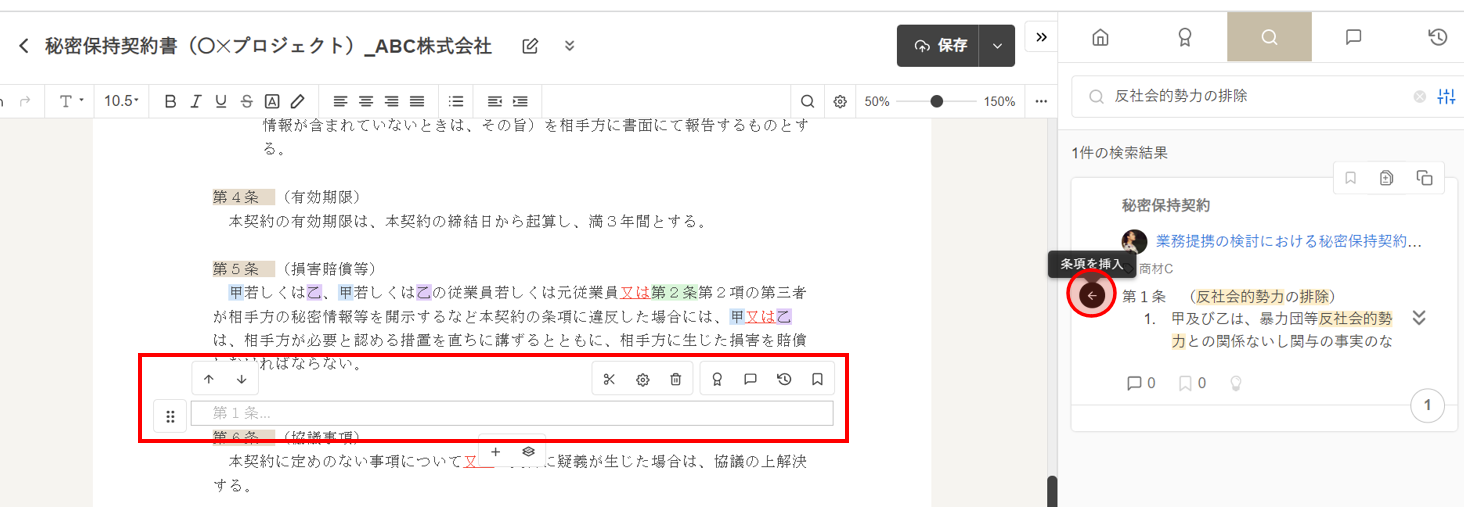The height and width of the screenshot is (507, 1464).
Task: Cut the selected clause with scissors icon
Action: [609, 379]
